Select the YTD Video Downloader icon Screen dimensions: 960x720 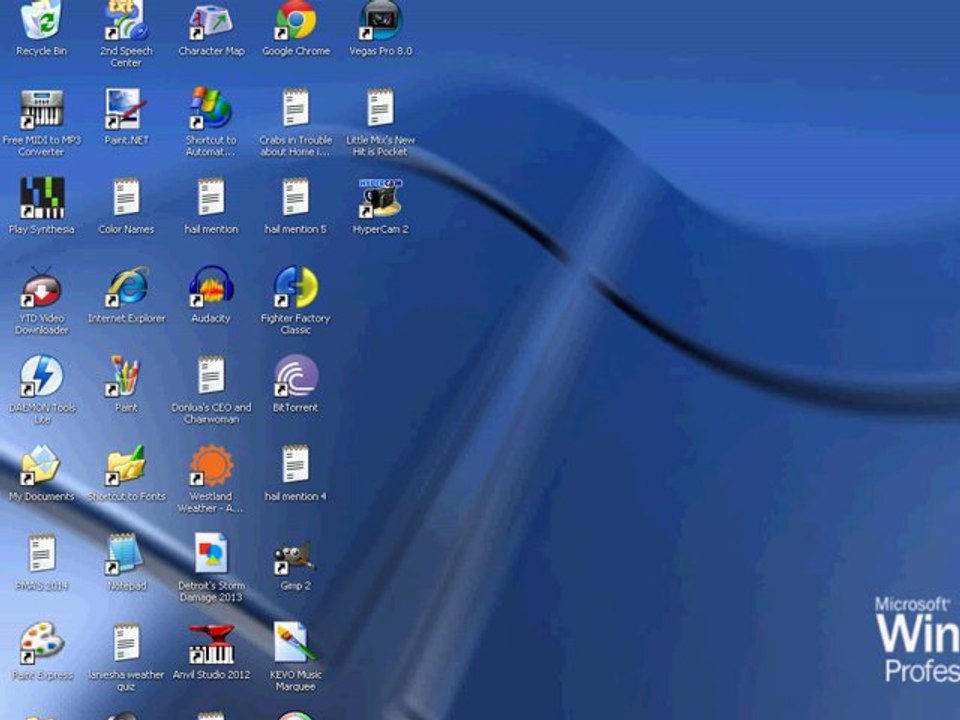click(42, 287)
